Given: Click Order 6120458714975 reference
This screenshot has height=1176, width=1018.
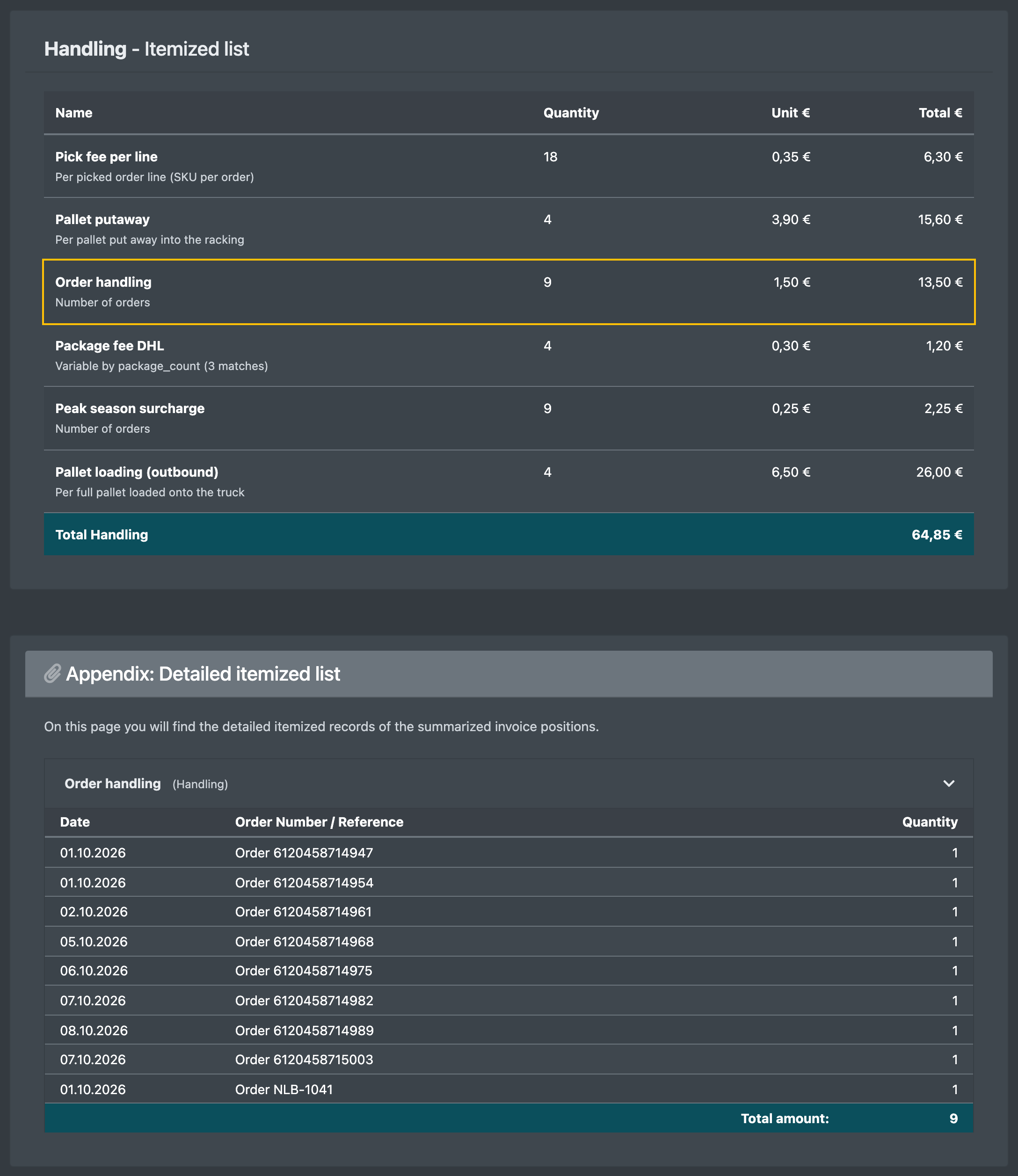Looking at the screenshot, I should pos(303,971).
